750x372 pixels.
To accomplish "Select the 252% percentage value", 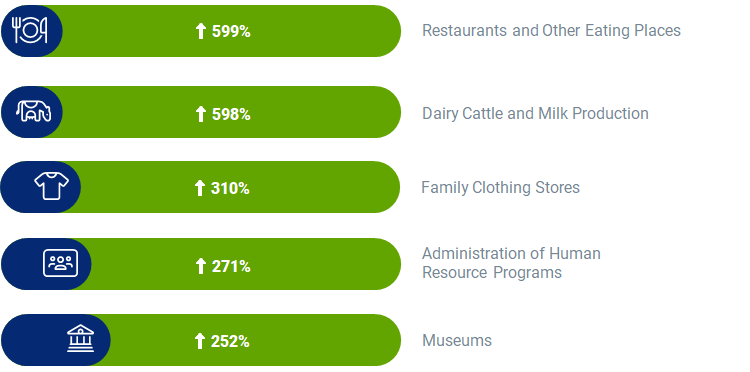I will pos(230,341).
